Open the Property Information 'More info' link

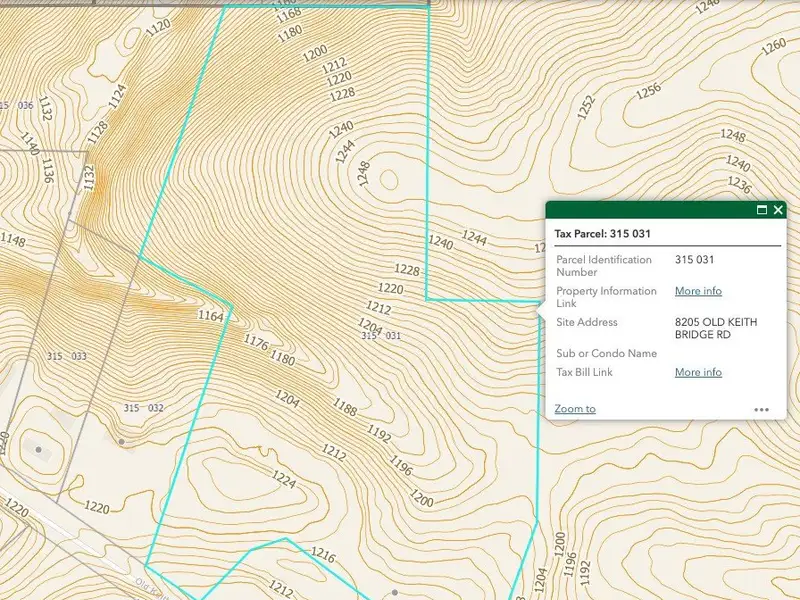(698, 291)
